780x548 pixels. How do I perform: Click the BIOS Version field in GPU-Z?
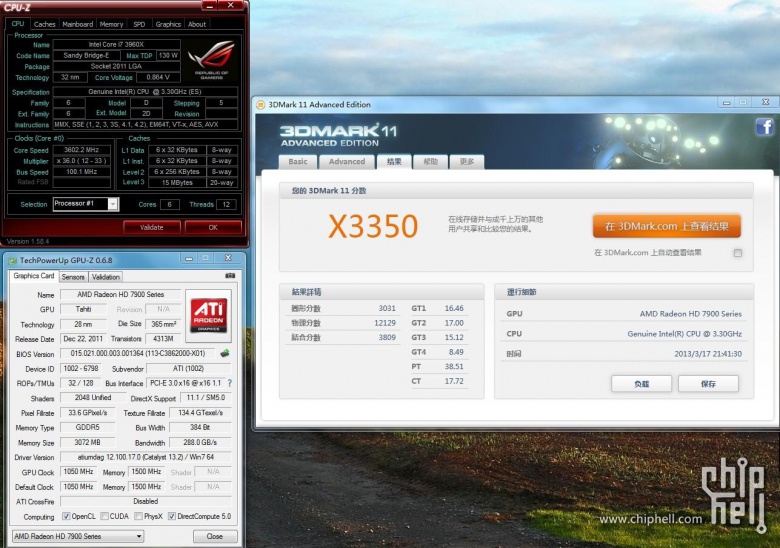pos(138,353)
